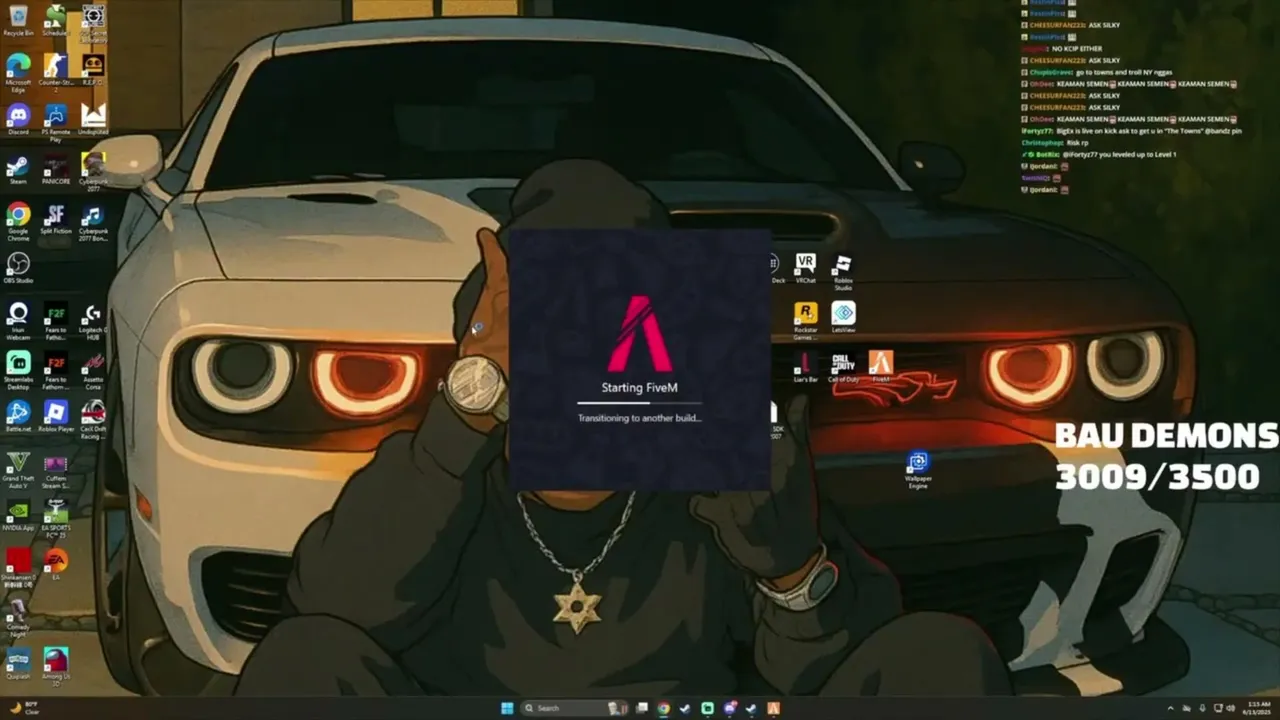
Task: Click the red Shinkansen 0 icon
Action: pos(18,567)
